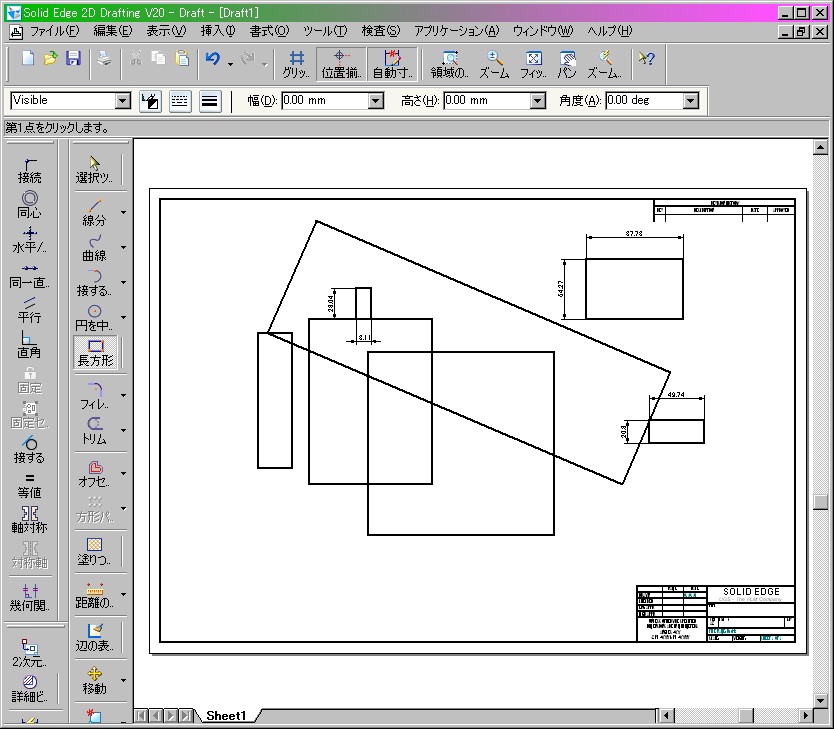Select the 領域の zoom area tool
This screenshot has width=834, height=729.
pos(449,64)
